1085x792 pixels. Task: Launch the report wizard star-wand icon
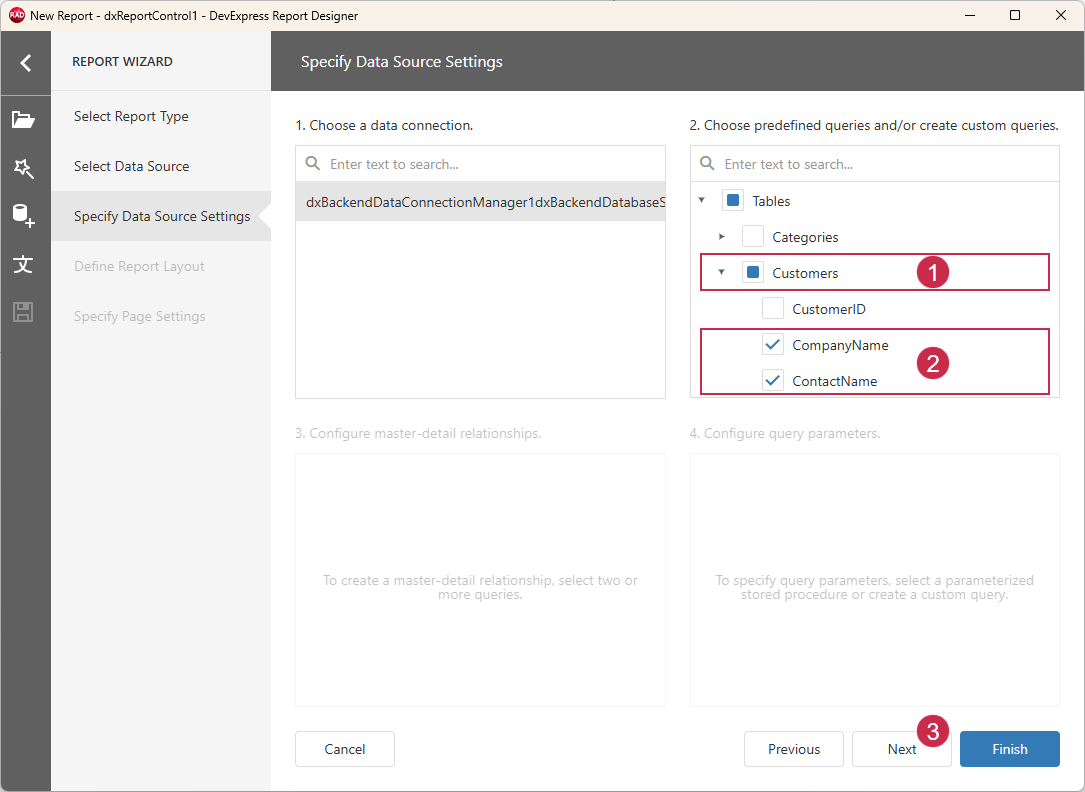coord(24,168)
